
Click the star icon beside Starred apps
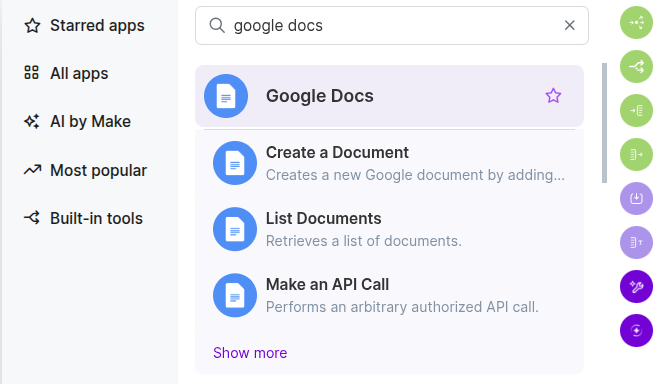tap(32, 26)
